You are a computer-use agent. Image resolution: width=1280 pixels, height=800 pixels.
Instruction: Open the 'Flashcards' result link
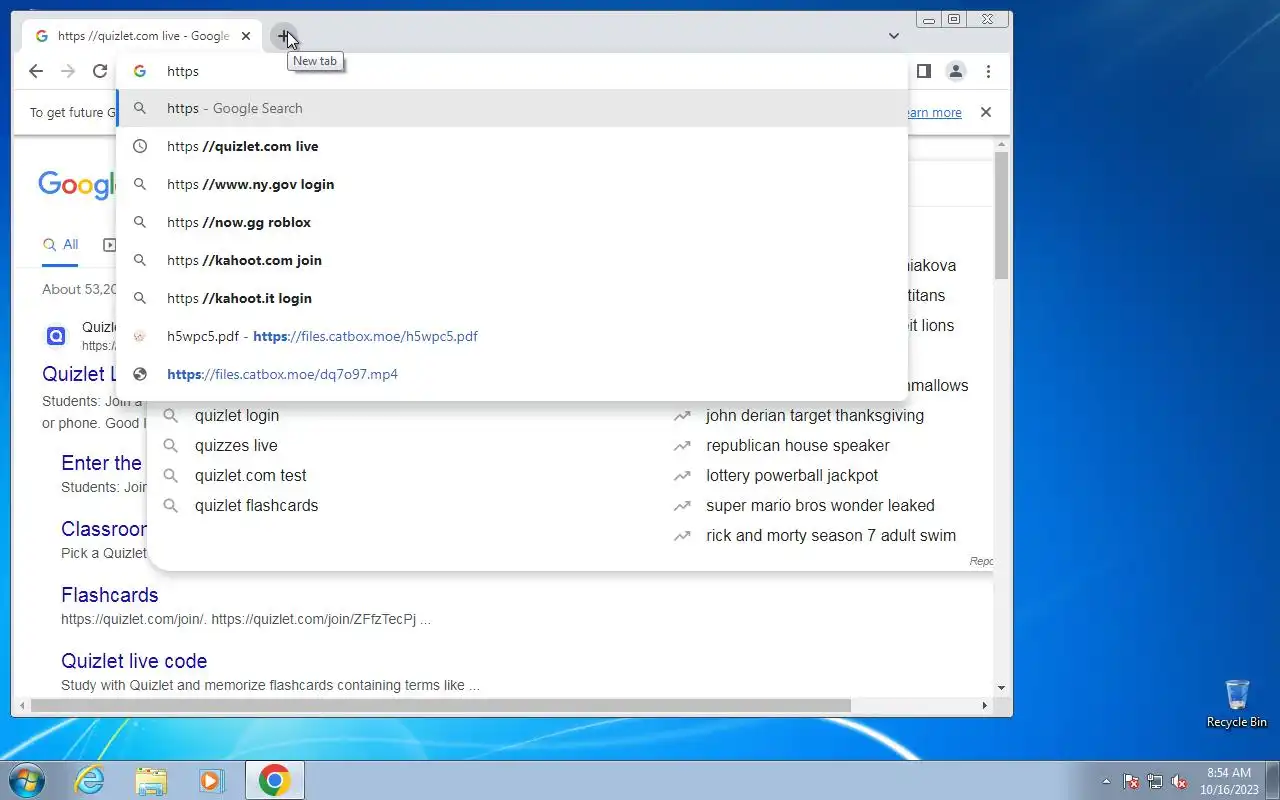click(x=110, y=595)
